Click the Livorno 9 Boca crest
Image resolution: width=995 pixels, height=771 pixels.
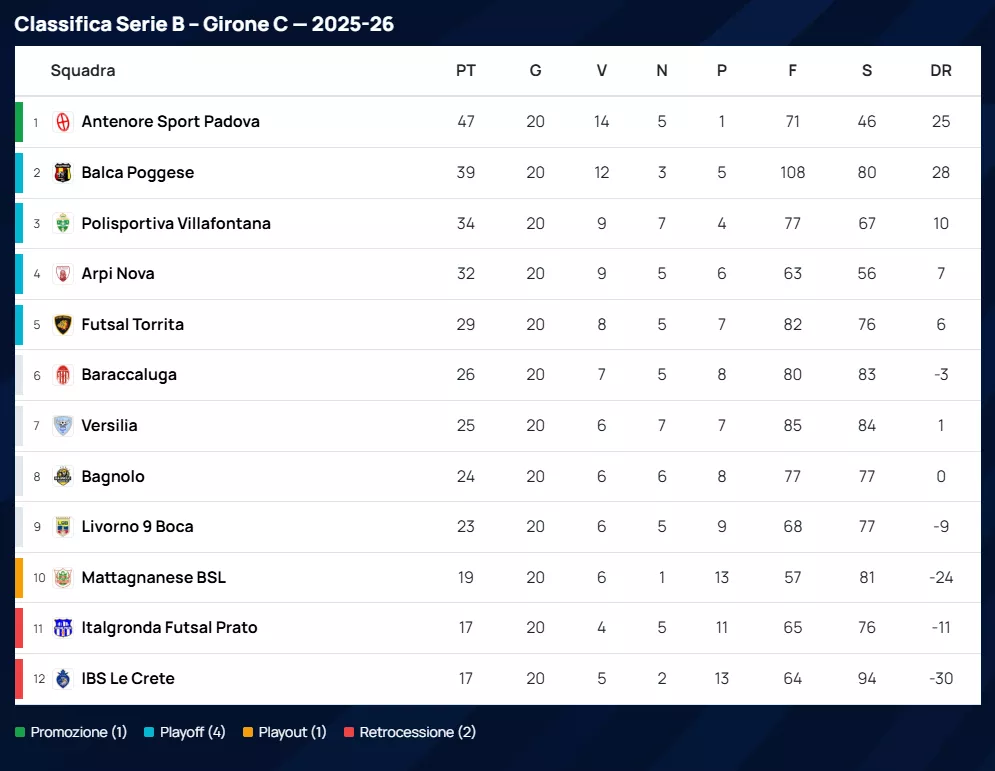coord(63,527)
